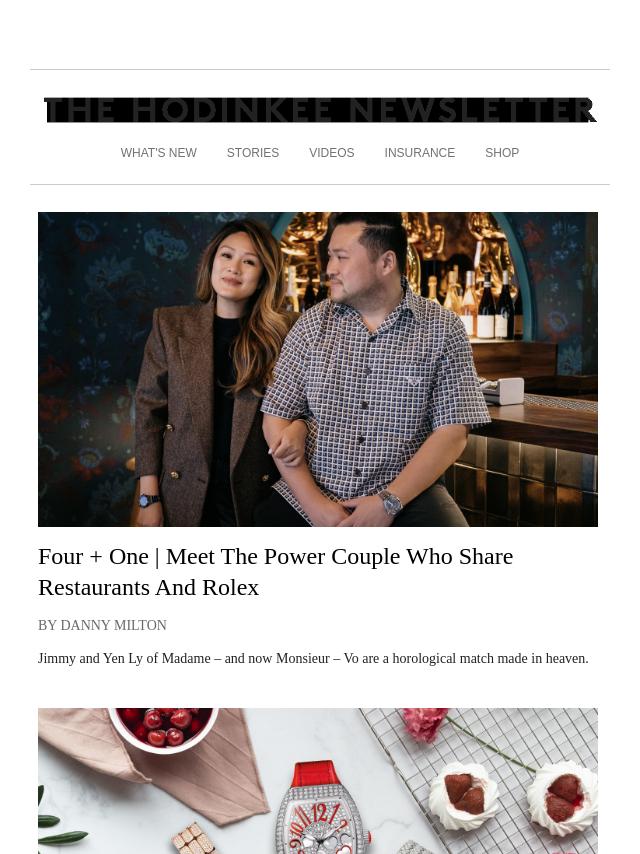Visit the Shop link
The height and width of the screenshot is (854, 640).
coord(502,153)
